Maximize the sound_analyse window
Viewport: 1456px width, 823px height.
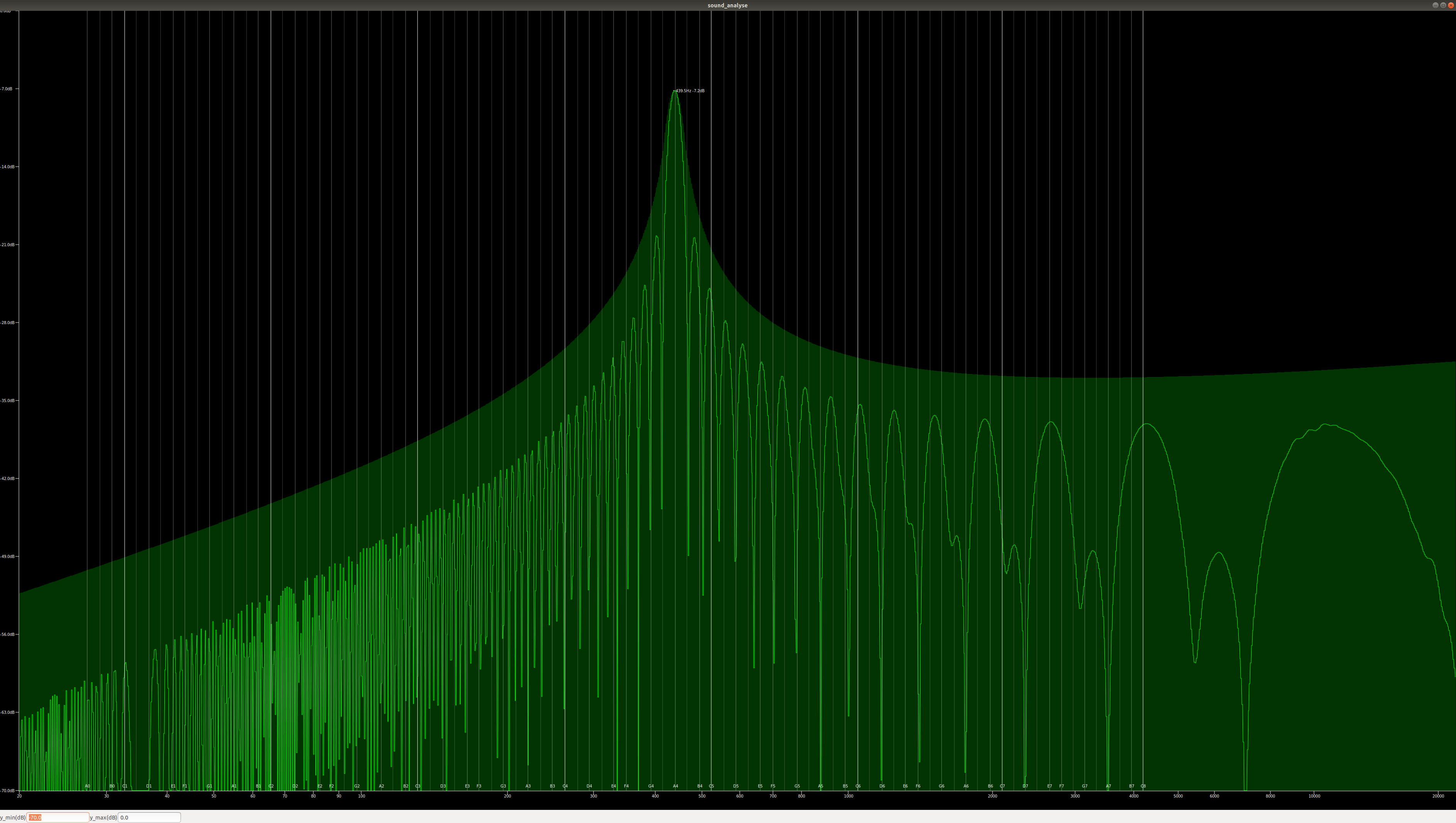click(1443, 5)
